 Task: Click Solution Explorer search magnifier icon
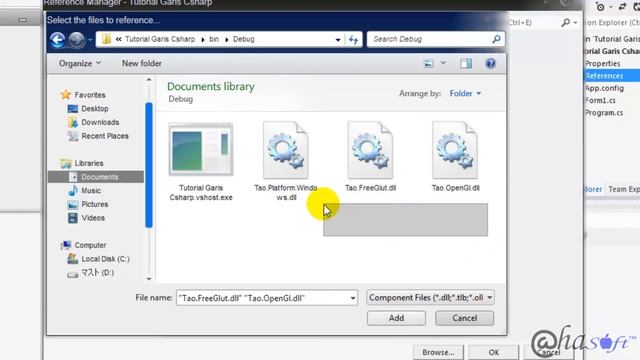click(565, 22)
